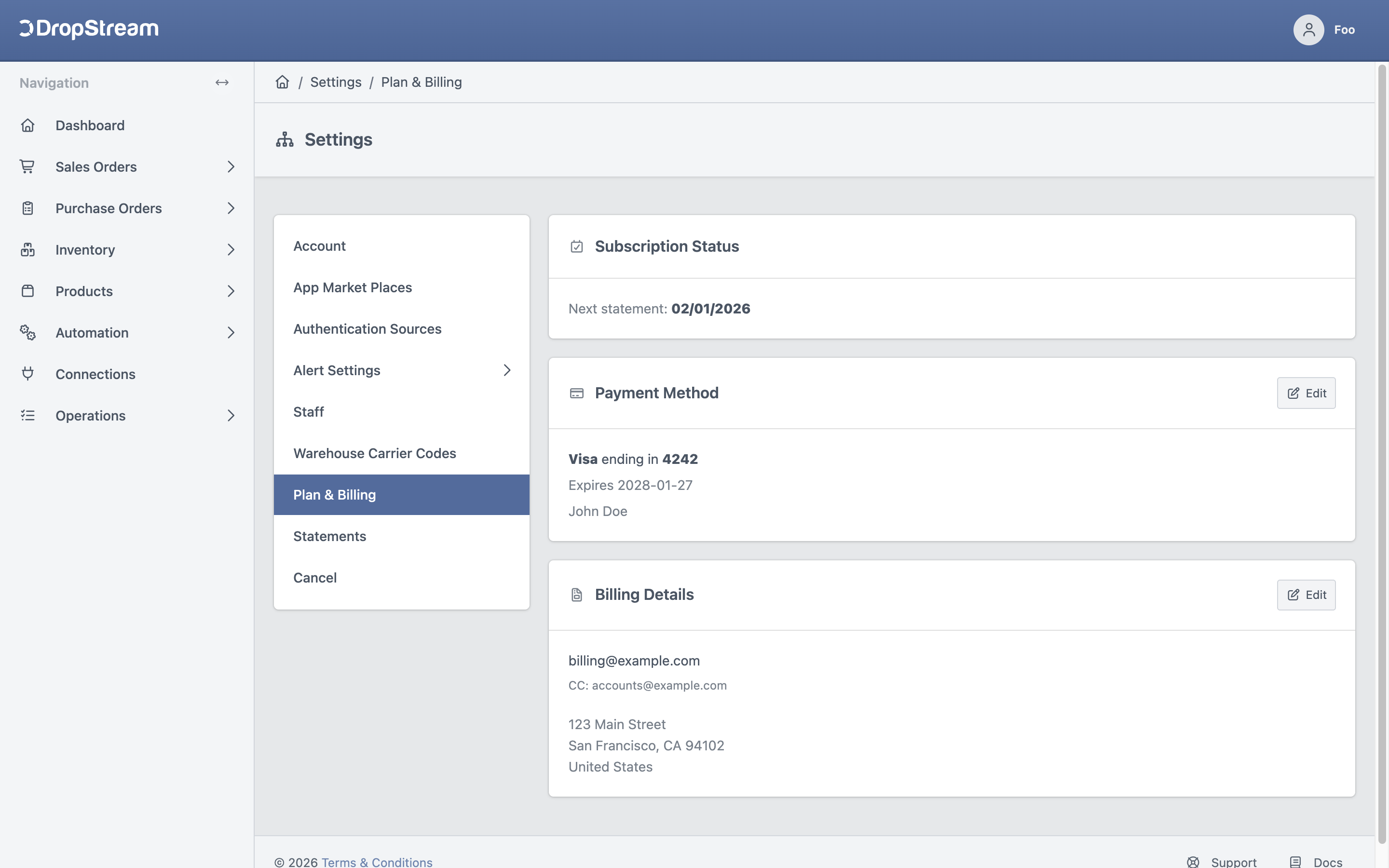Expand Inventory chevron
This screenshot has width=1389, height=868.
(x=231, y=250)
